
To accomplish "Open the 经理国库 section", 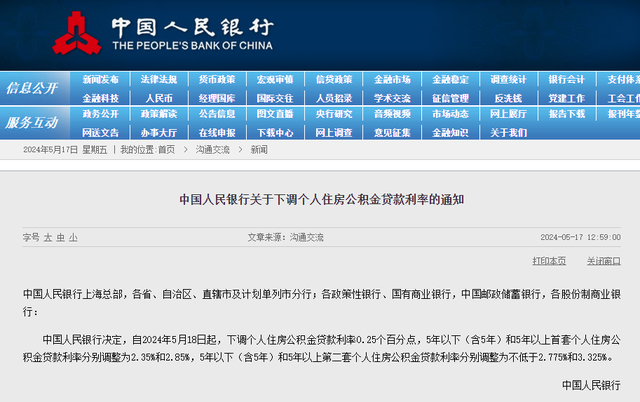I will (x=217, y=98).
